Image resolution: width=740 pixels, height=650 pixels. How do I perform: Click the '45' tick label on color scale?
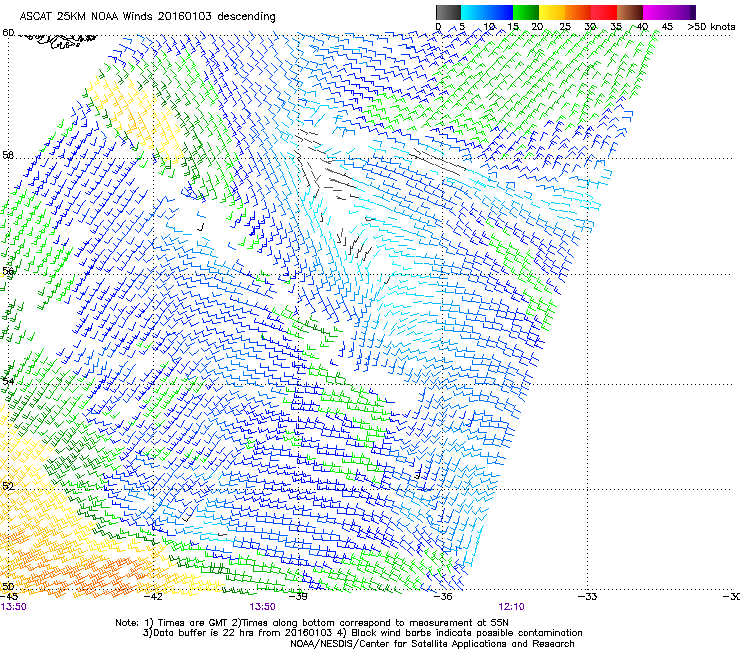pyautogui.click(x=667, y=26)
